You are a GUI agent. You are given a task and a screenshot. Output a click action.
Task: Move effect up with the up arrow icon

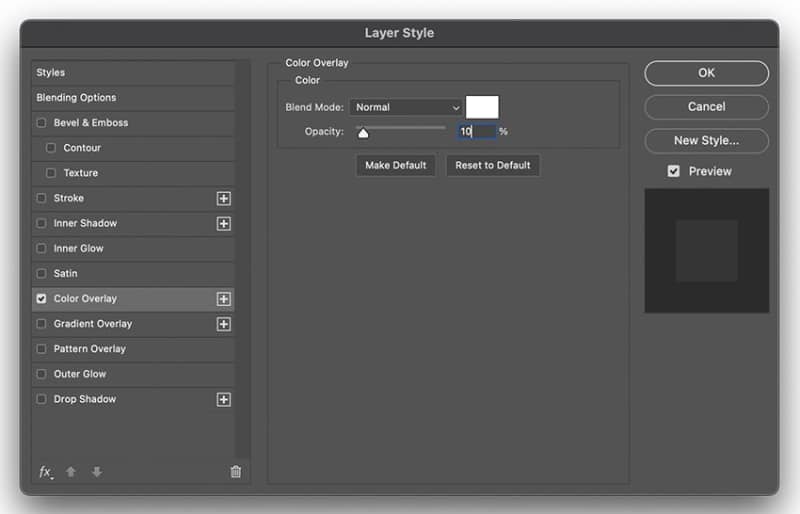coord(71,472)
